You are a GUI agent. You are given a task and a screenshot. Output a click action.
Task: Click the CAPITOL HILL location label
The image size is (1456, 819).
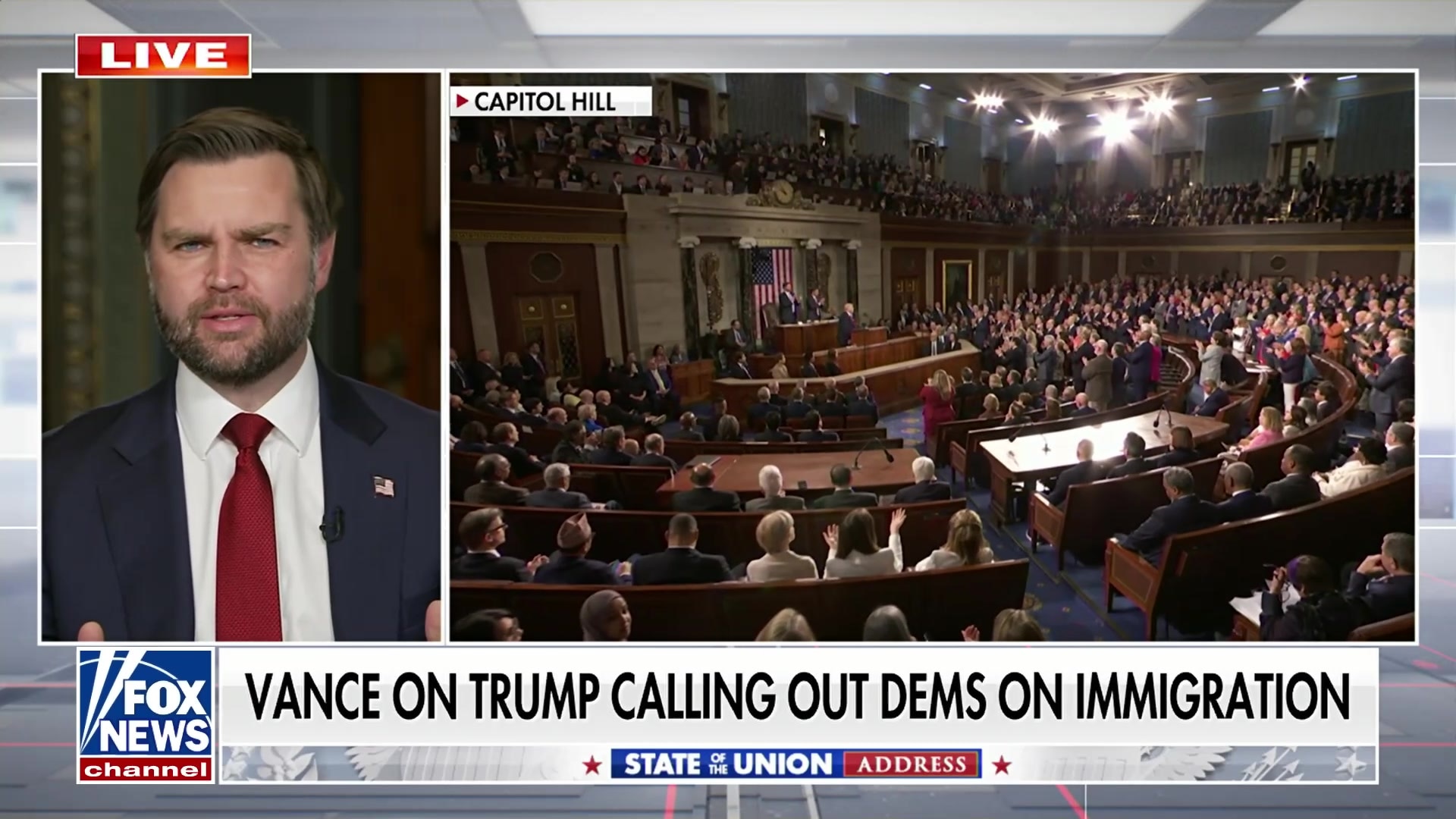[x=551, y=101]
